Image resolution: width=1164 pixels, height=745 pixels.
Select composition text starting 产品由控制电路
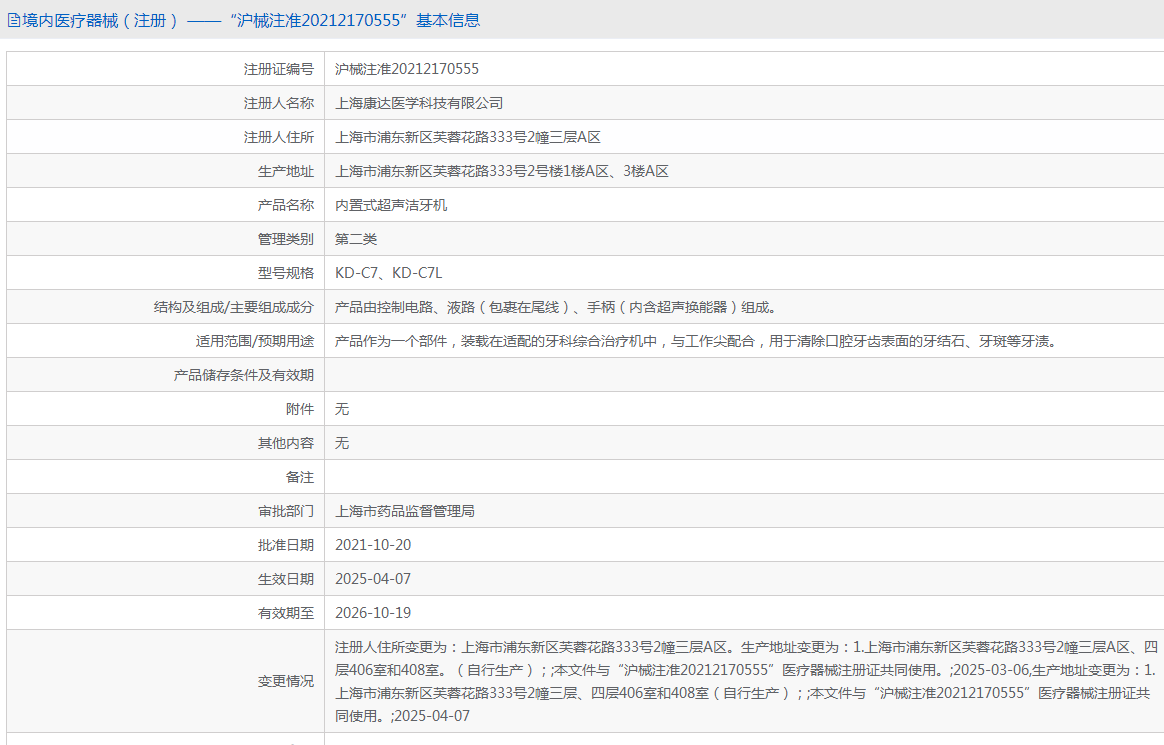556,307
